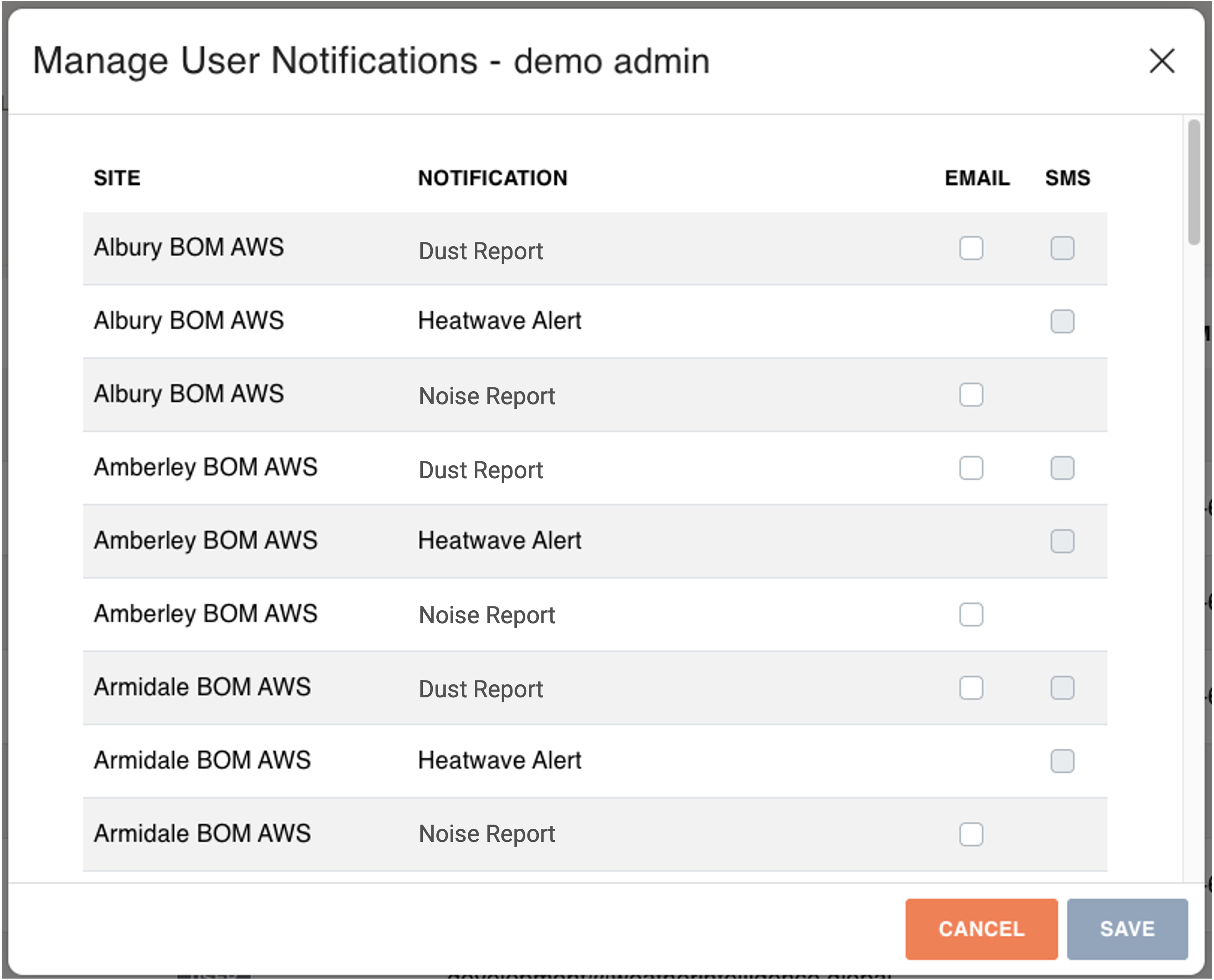Click the SITE column header
The image size is (1214, 980).
(117, 178)
